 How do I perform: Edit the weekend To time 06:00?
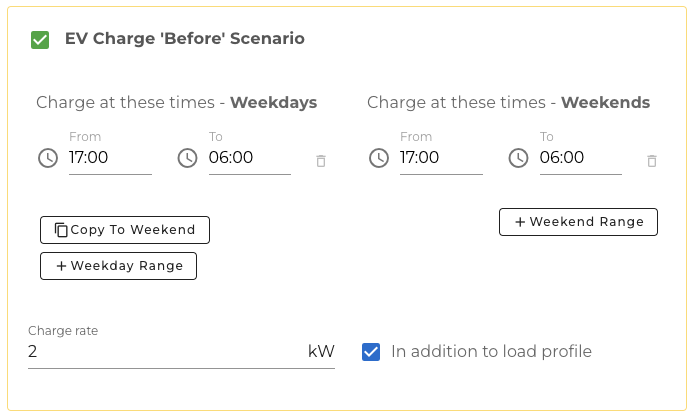point(581,158)
